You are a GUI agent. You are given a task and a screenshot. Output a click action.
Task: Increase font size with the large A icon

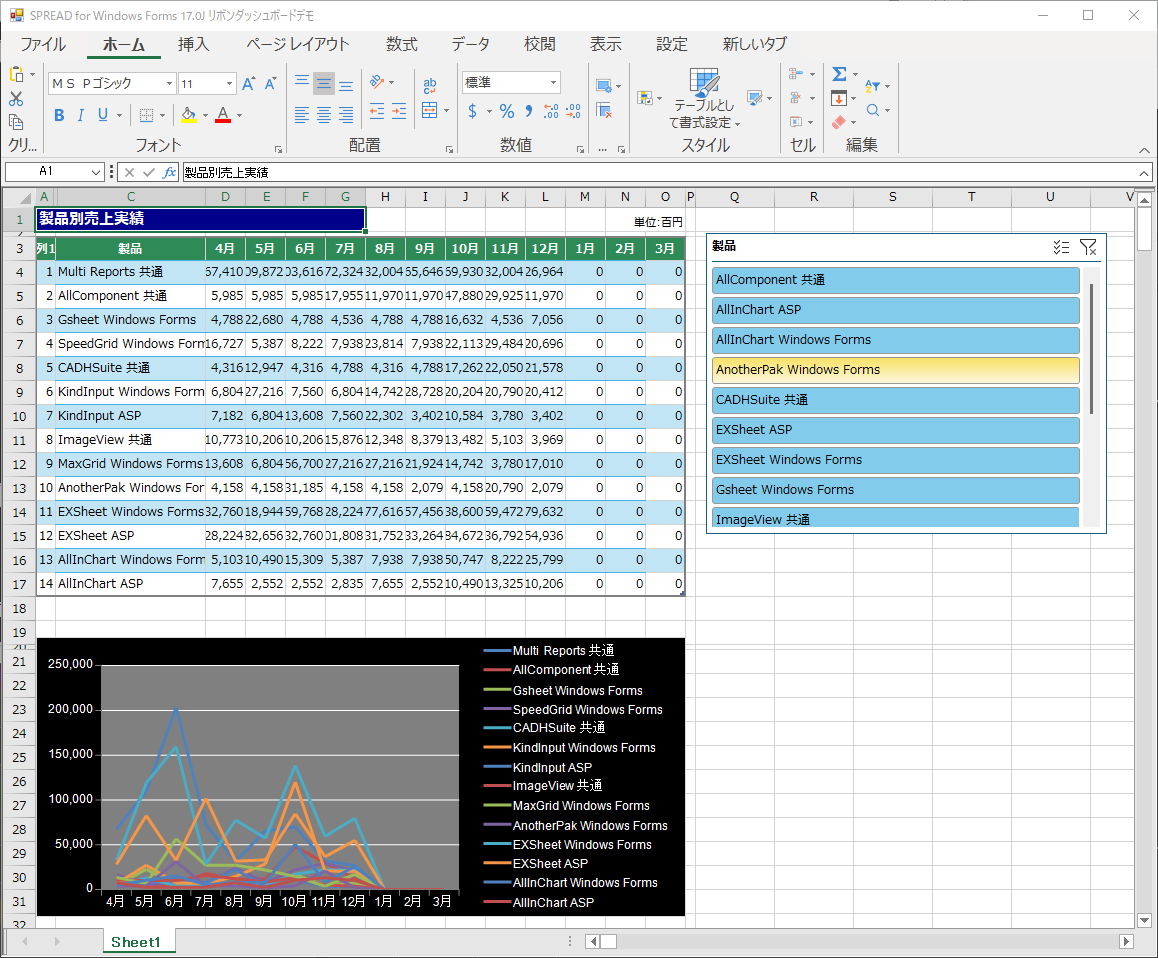249,83
